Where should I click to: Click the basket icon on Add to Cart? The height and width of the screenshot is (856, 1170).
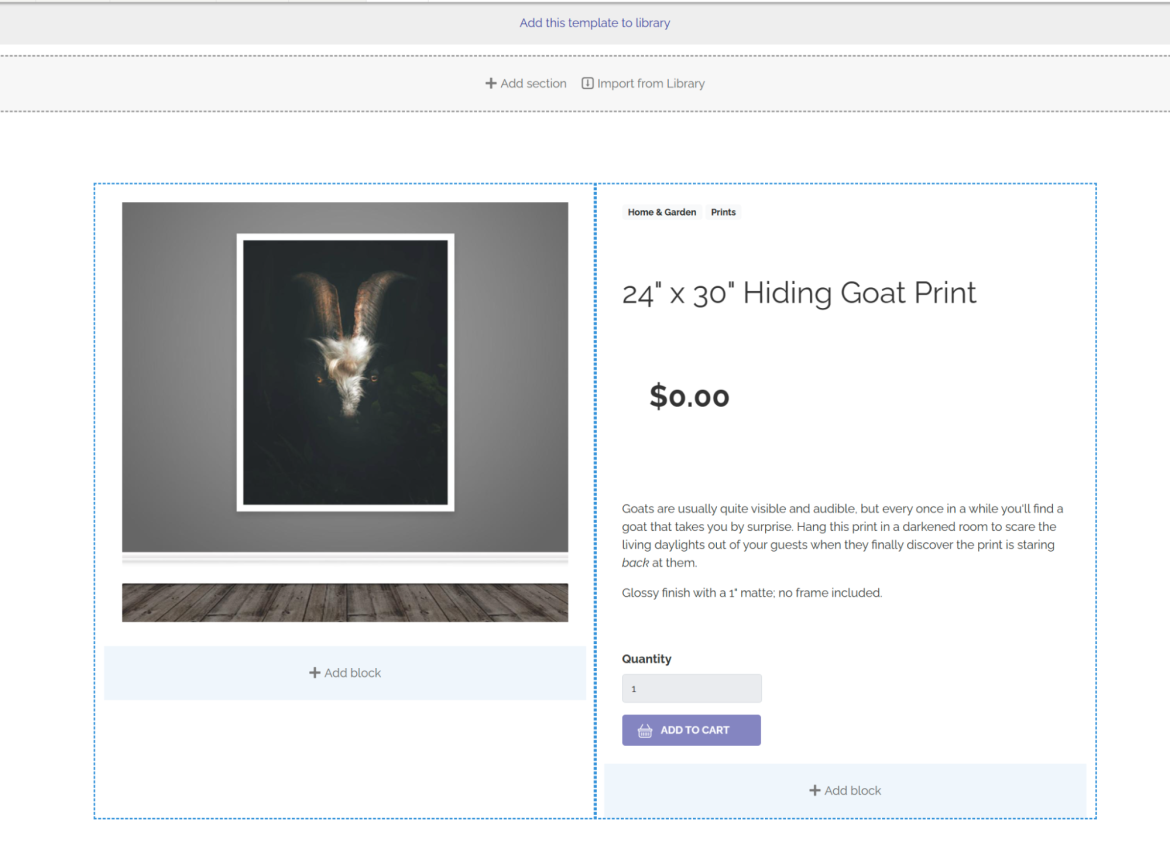[645, 731]
